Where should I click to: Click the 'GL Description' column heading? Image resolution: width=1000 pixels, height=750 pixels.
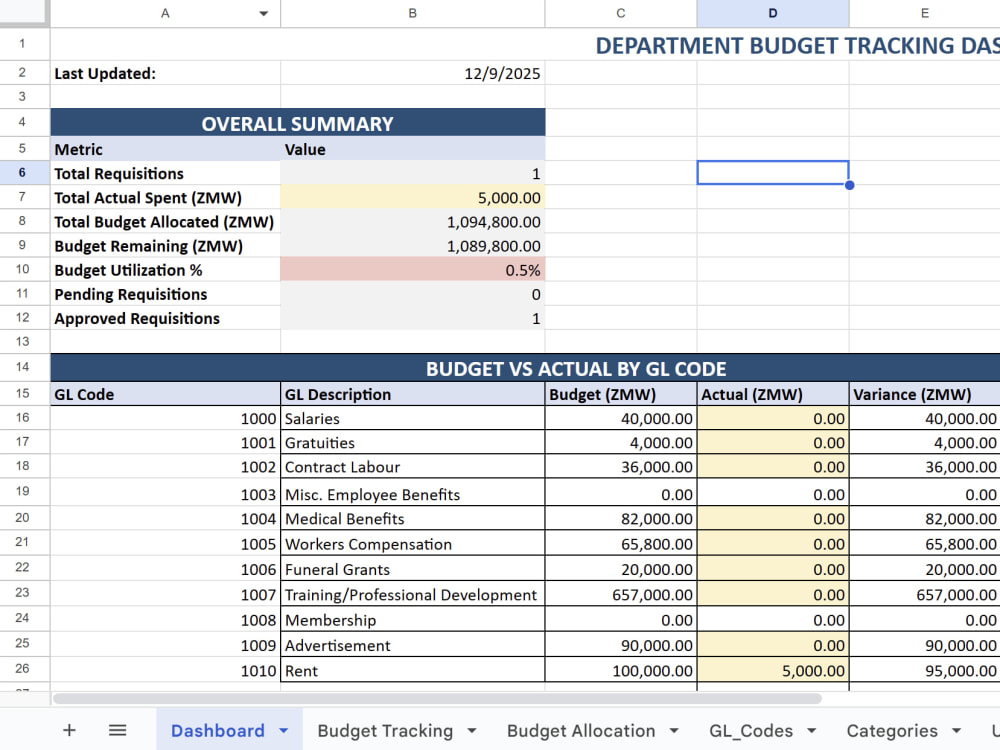tap(413, 394)
